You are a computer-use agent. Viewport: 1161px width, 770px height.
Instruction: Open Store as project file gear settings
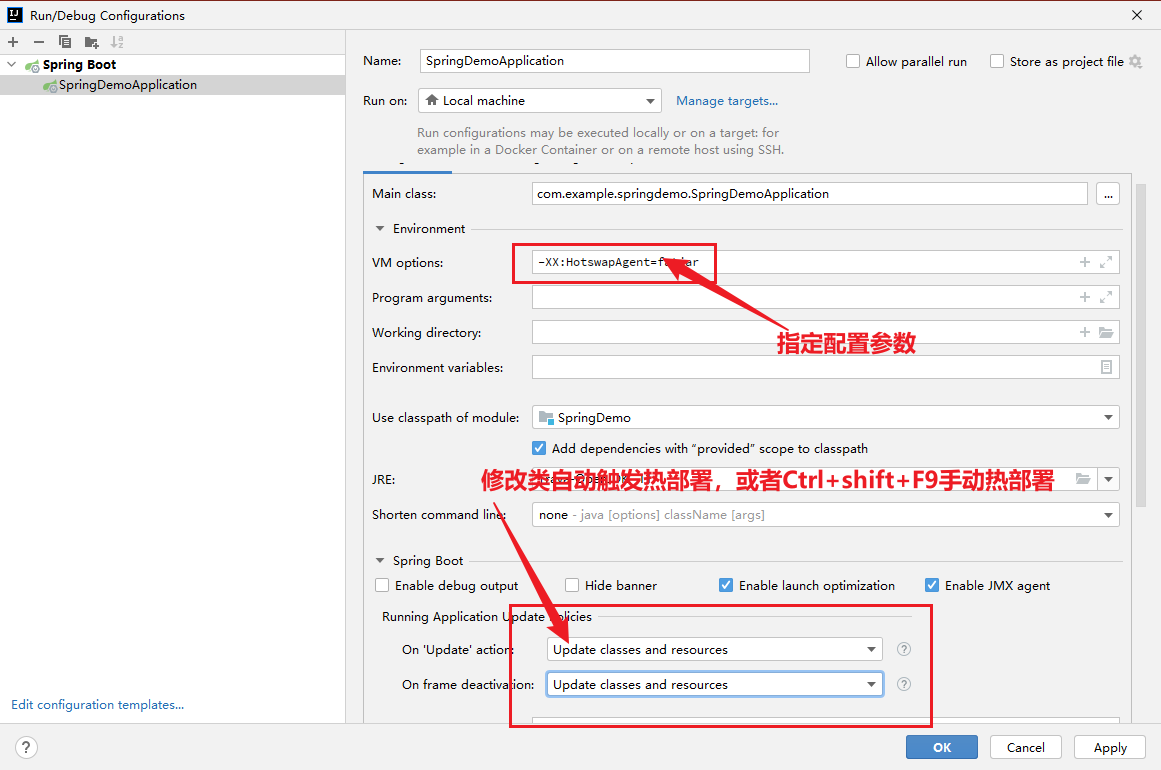click(x=1135, y=61)
